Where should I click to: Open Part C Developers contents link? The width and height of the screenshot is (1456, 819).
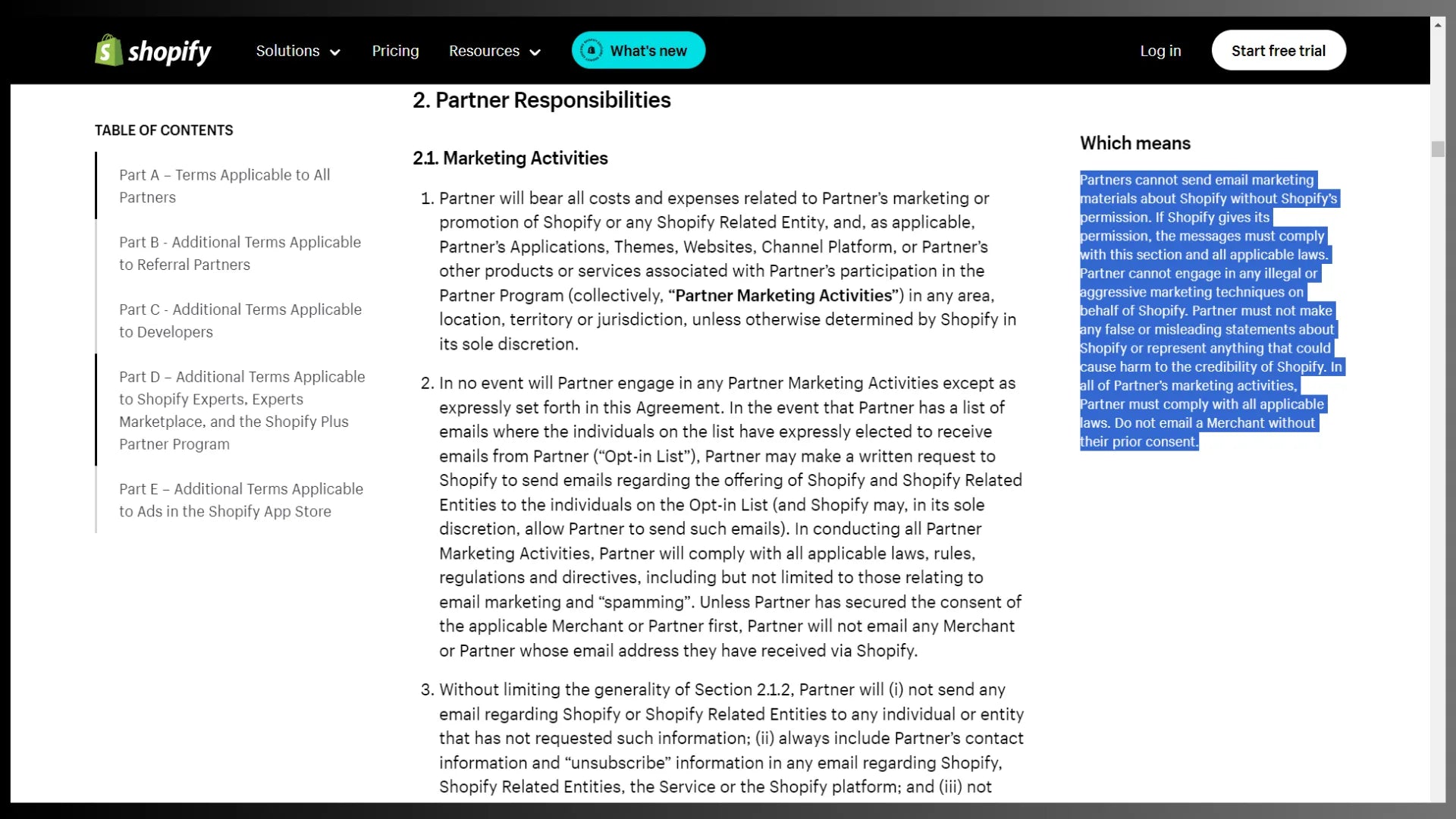pyautogui.click(x=240, y=321)
